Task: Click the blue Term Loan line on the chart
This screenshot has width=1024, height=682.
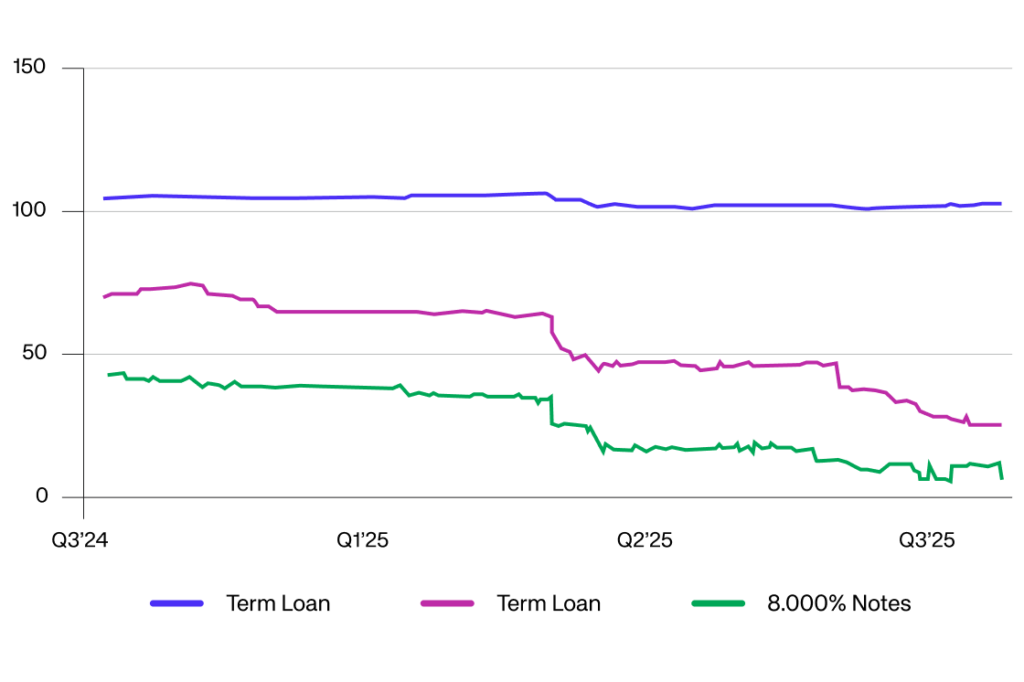Action: click(300, 198)
